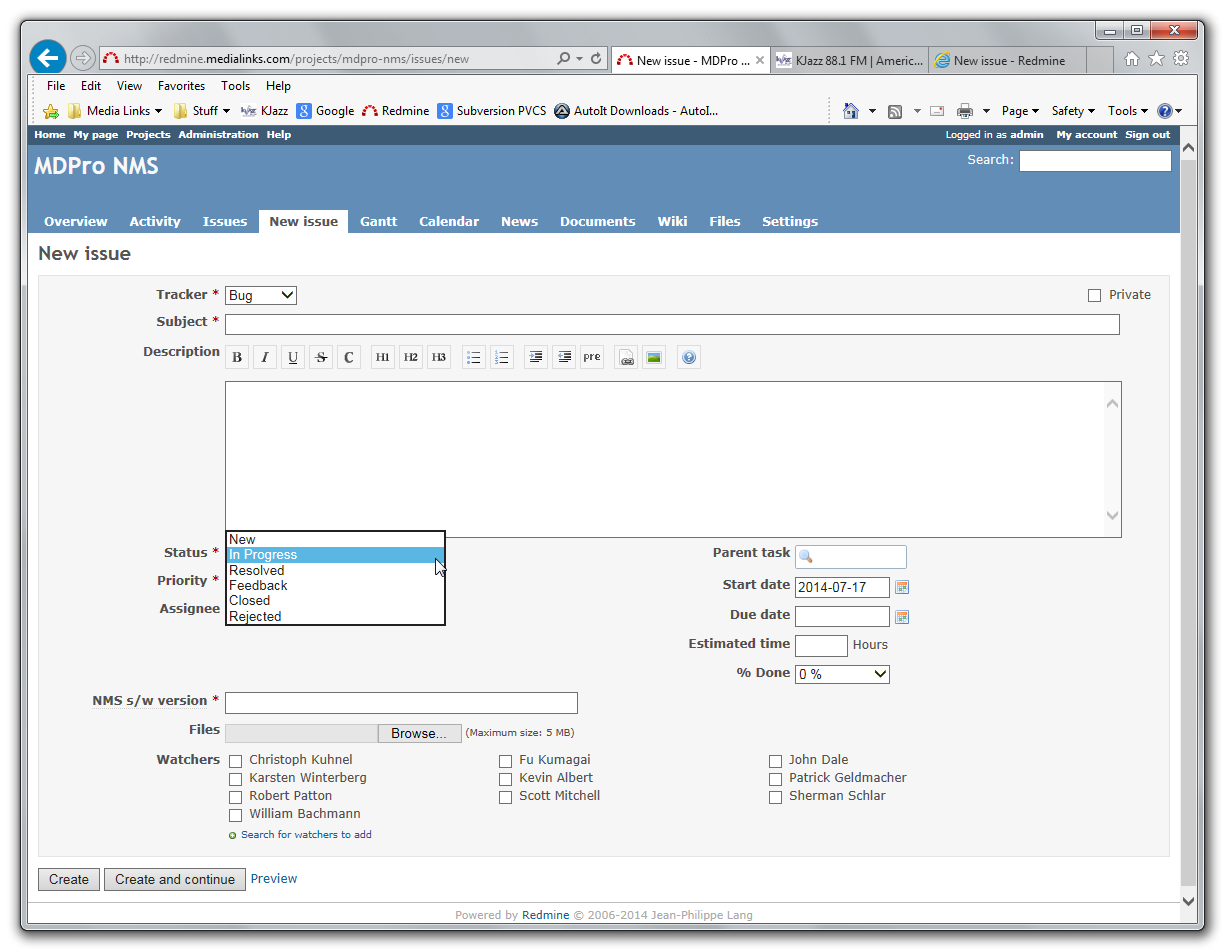This screenshot has height=951, width=1225.
Task: Insert inline code with the C button
Action: click(349, 357)
